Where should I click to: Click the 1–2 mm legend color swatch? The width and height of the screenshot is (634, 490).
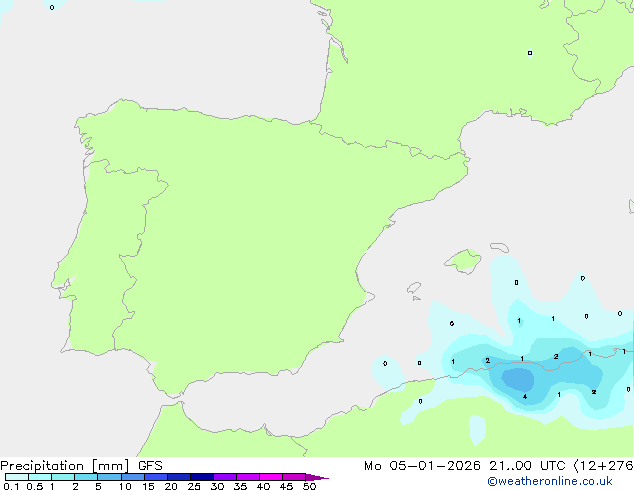63,477
